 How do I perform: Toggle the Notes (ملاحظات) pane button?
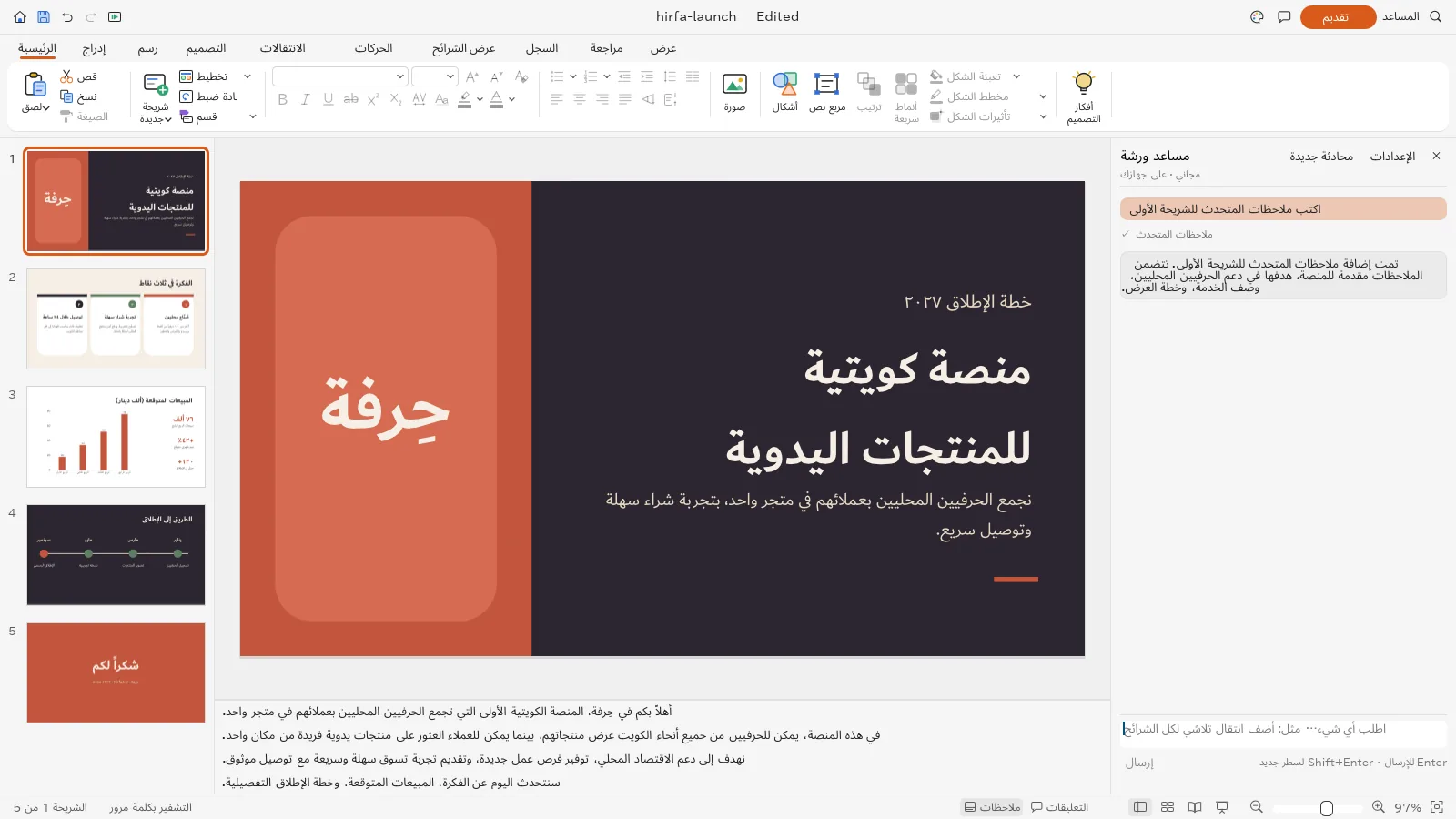[x=992, y=807]
